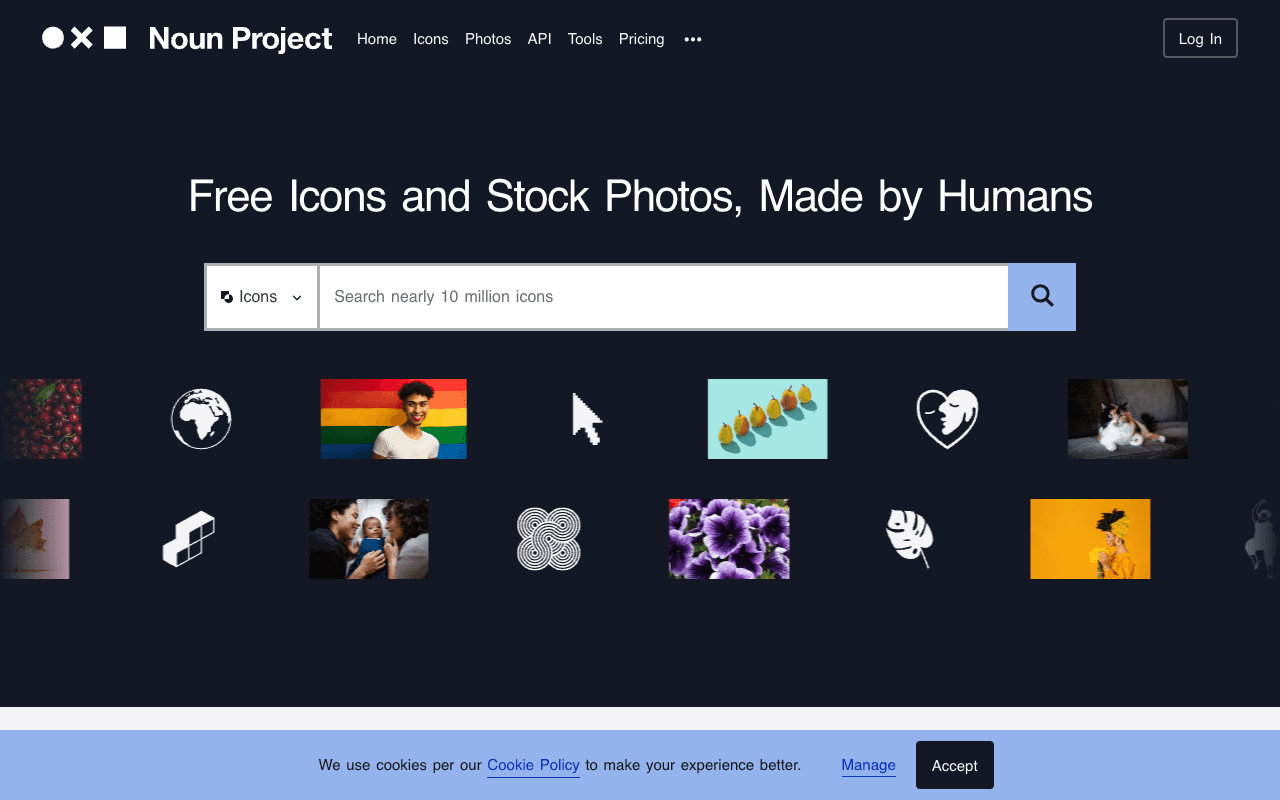Click the magnifying glass search button
Viewport: 1280px width, 800px height.
point(1042,297)
